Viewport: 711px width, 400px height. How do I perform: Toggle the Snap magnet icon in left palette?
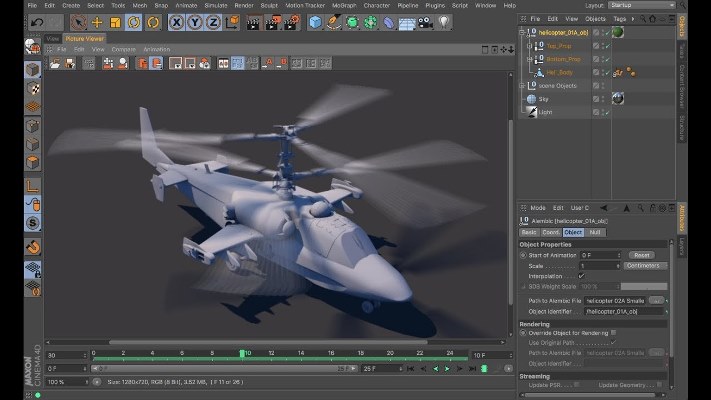[x=33, y=247]
